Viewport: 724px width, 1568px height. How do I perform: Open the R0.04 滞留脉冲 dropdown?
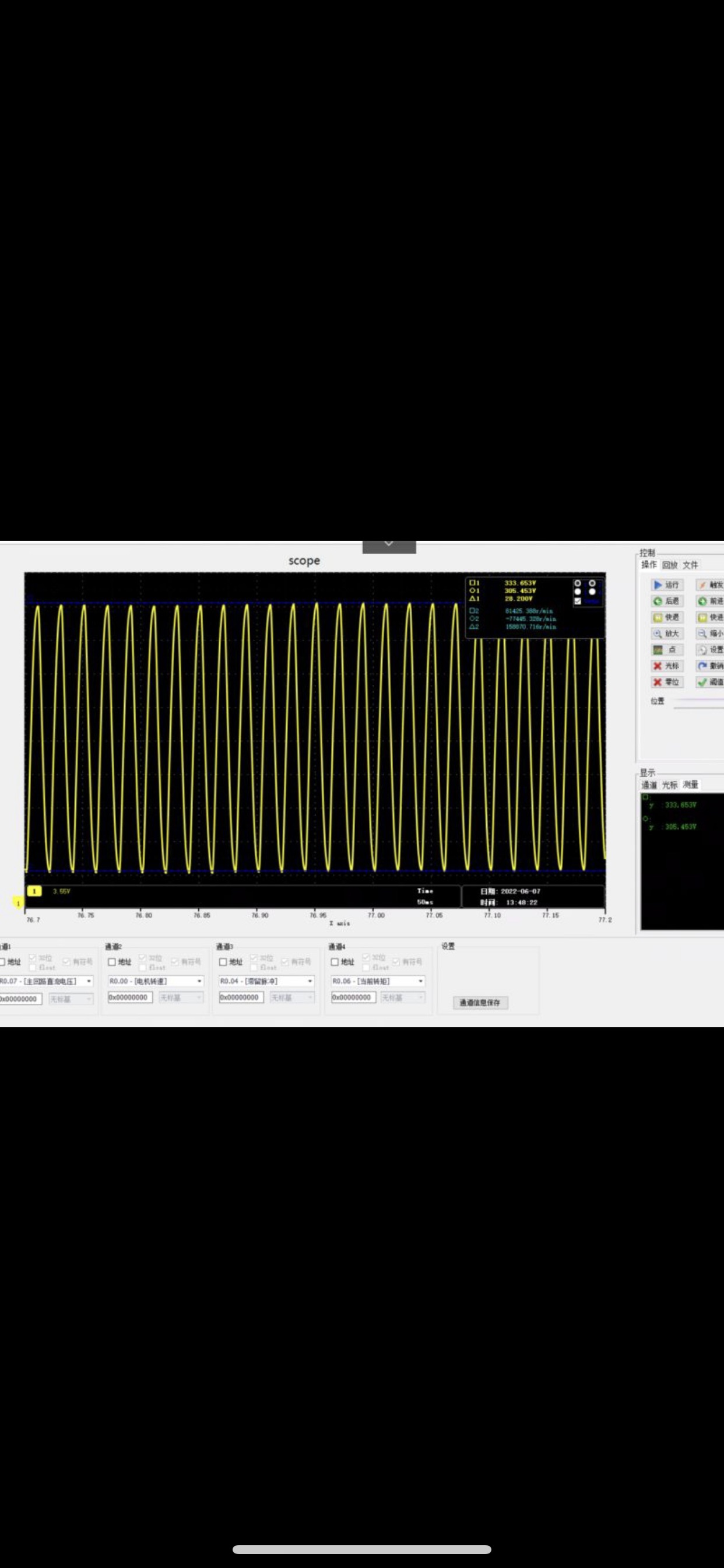click(267, 981)
